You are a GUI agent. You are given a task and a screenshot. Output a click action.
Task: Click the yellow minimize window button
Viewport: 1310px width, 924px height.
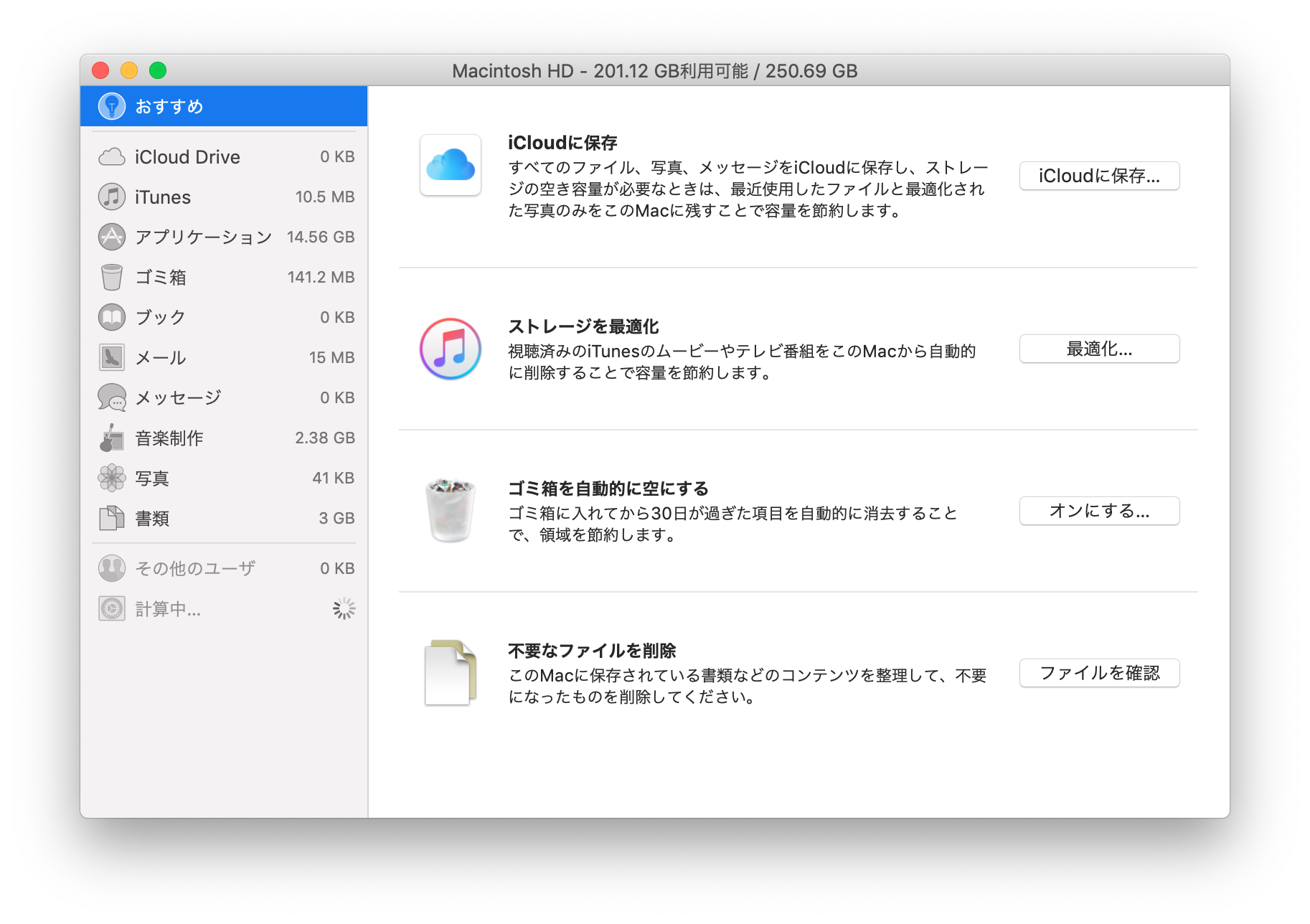coord(129,70)
